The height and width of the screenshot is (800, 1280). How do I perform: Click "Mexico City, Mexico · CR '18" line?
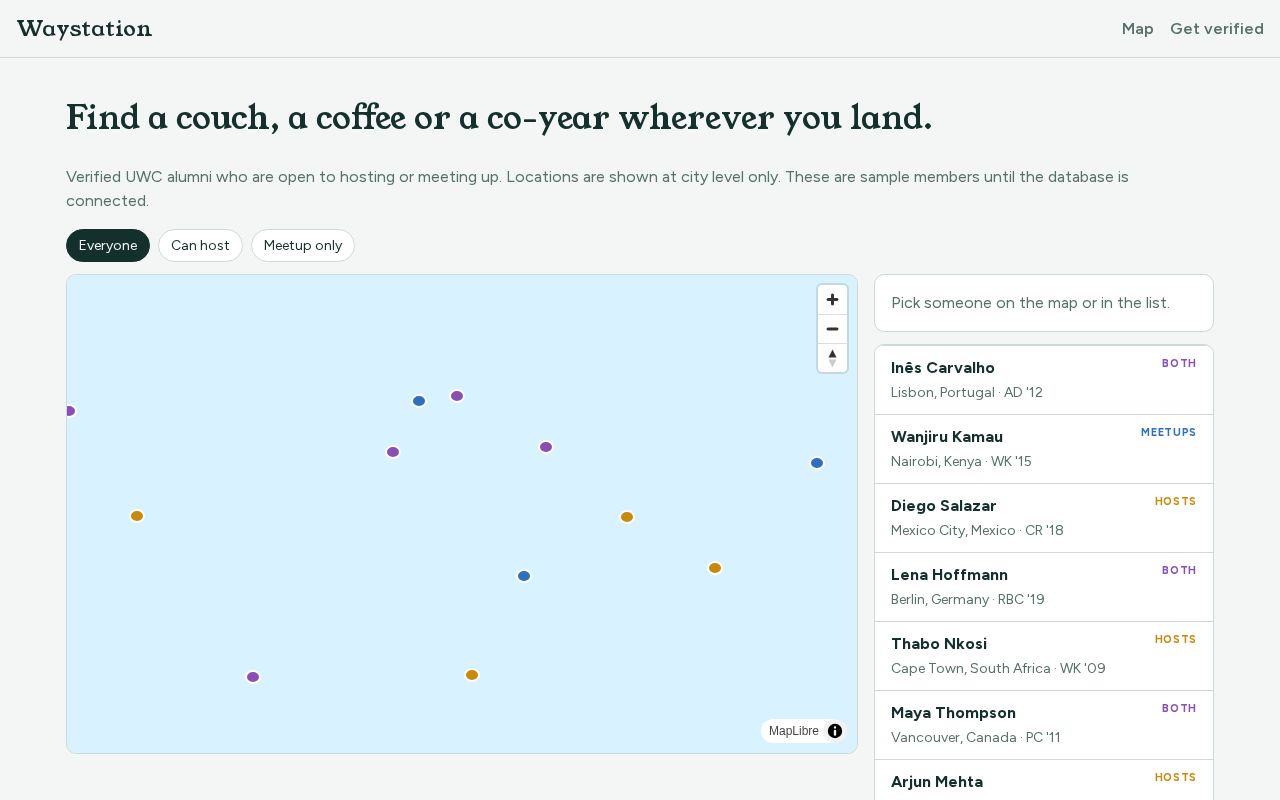977,531
